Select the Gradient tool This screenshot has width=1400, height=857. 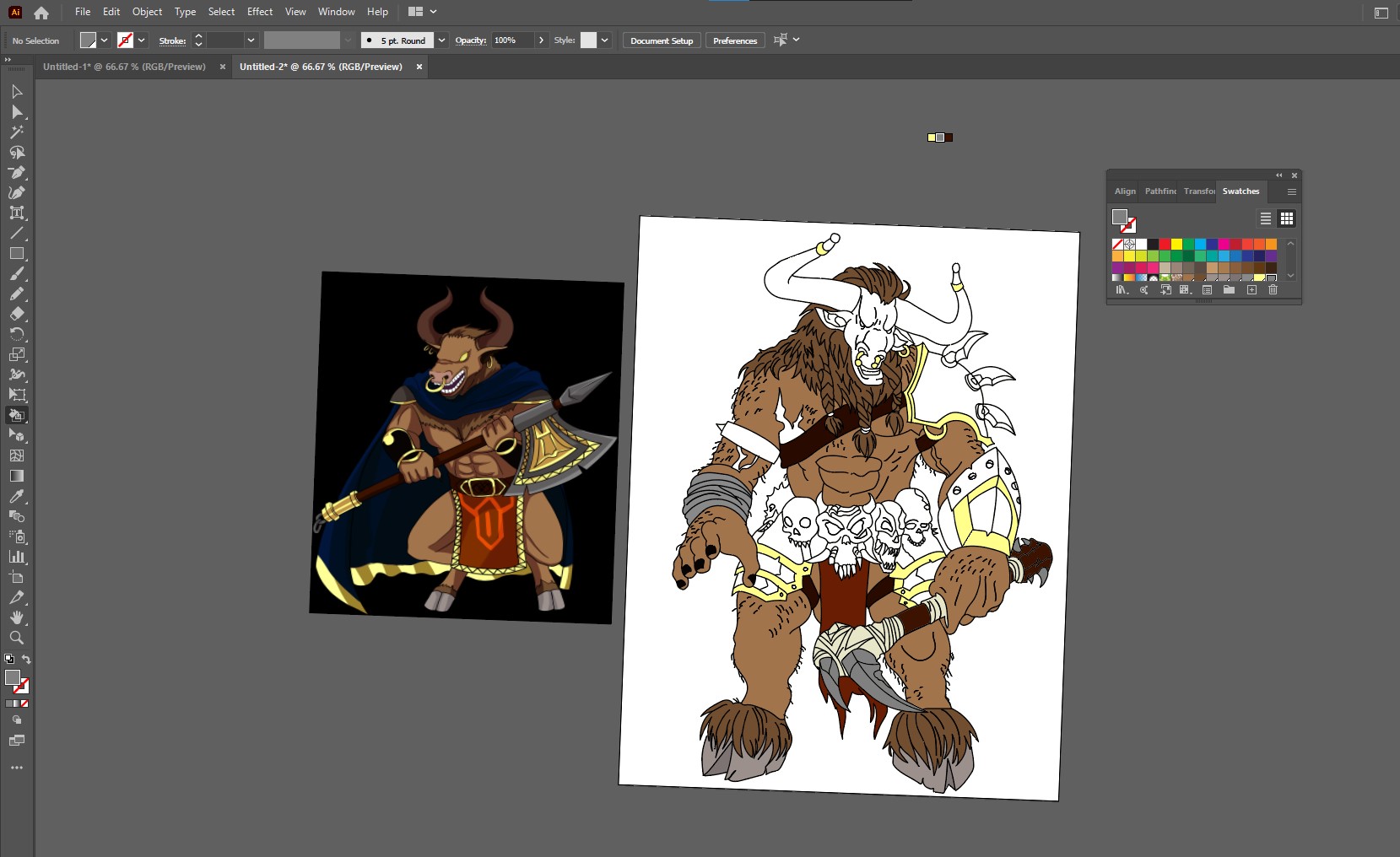17,476
